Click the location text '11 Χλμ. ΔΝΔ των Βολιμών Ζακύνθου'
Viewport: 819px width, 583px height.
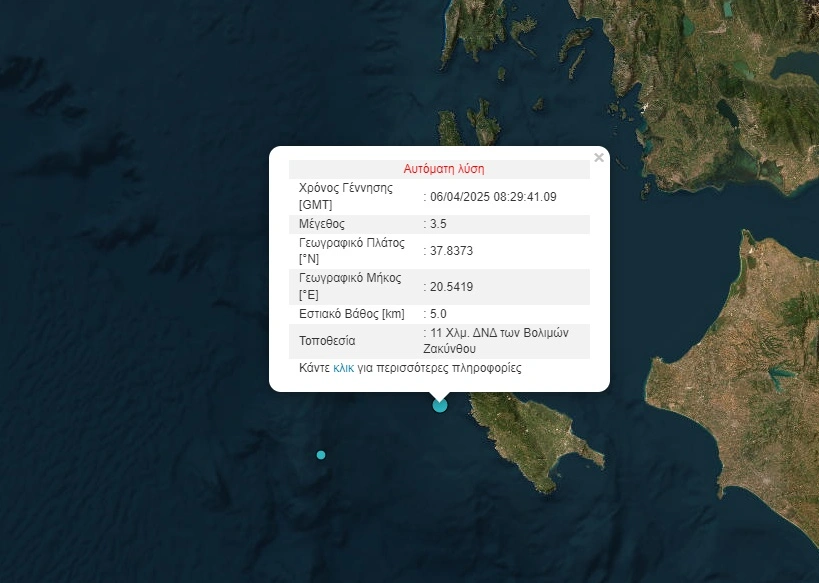[496, 341]
